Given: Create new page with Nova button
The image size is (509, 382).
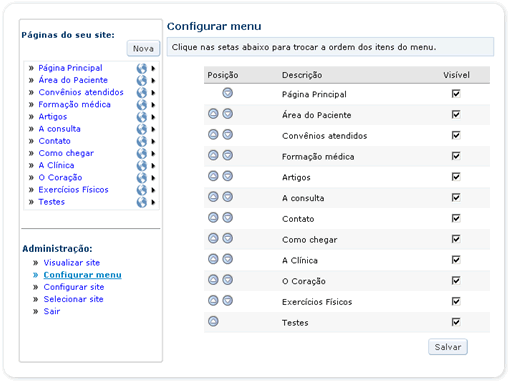Looking at the screenshot, I should (143, 49).
